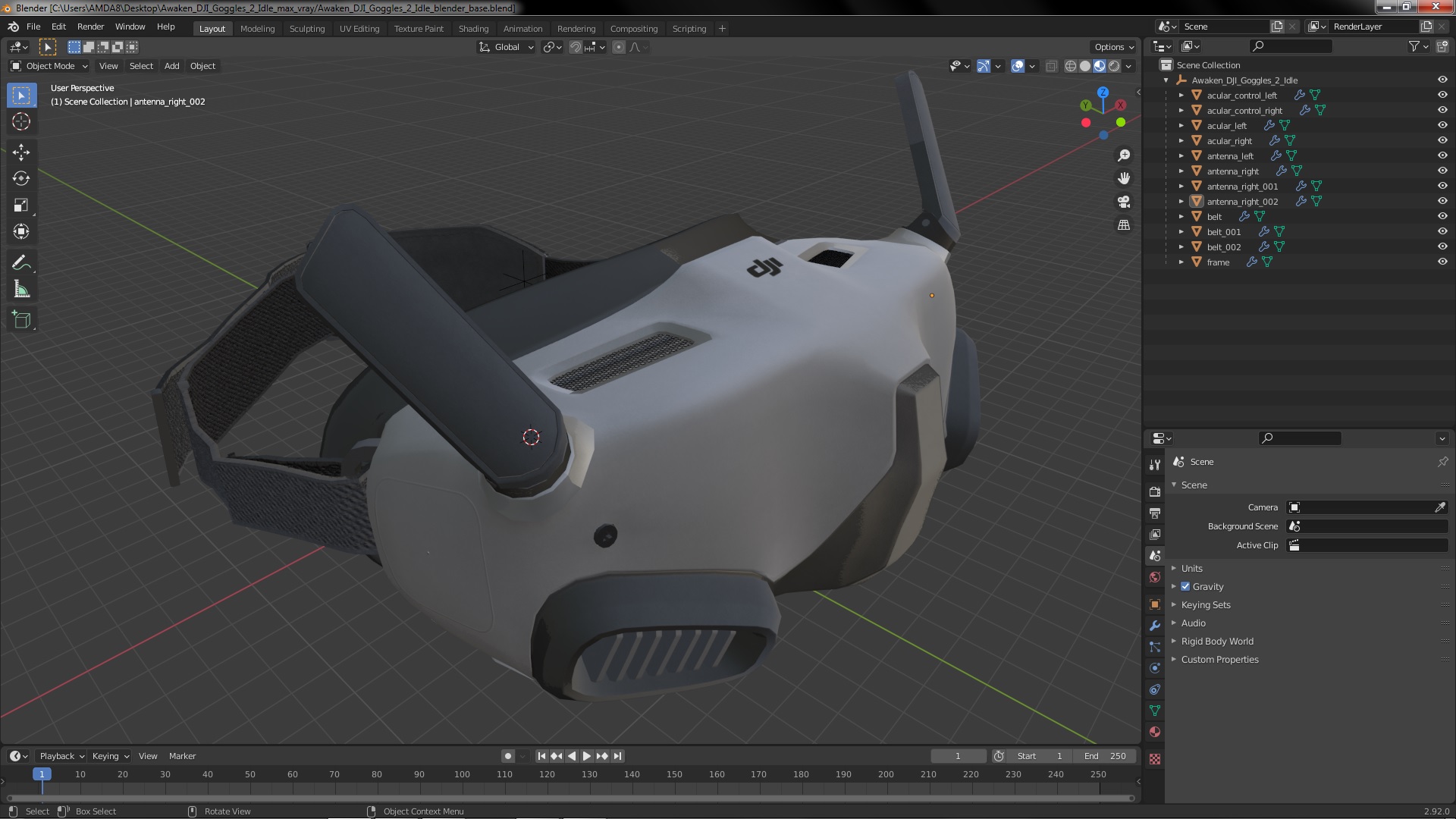Image resolution: width=1456 pixels, height=819 pixels.
Task: Open the Global transform orientation dropdown
Action: (x=506, y=47)
